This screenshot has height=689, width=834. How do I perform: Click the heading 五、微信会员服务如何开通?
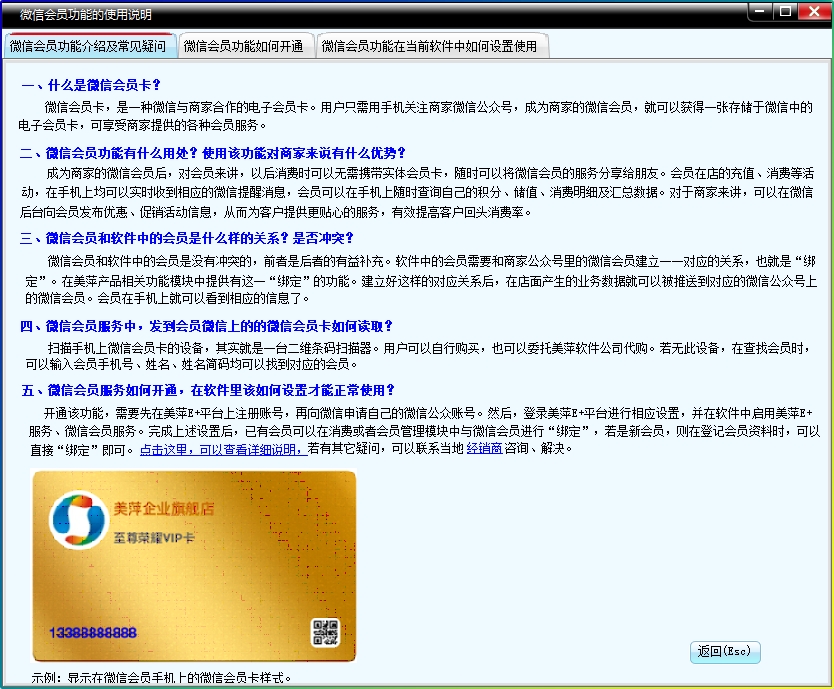(207, 390)
